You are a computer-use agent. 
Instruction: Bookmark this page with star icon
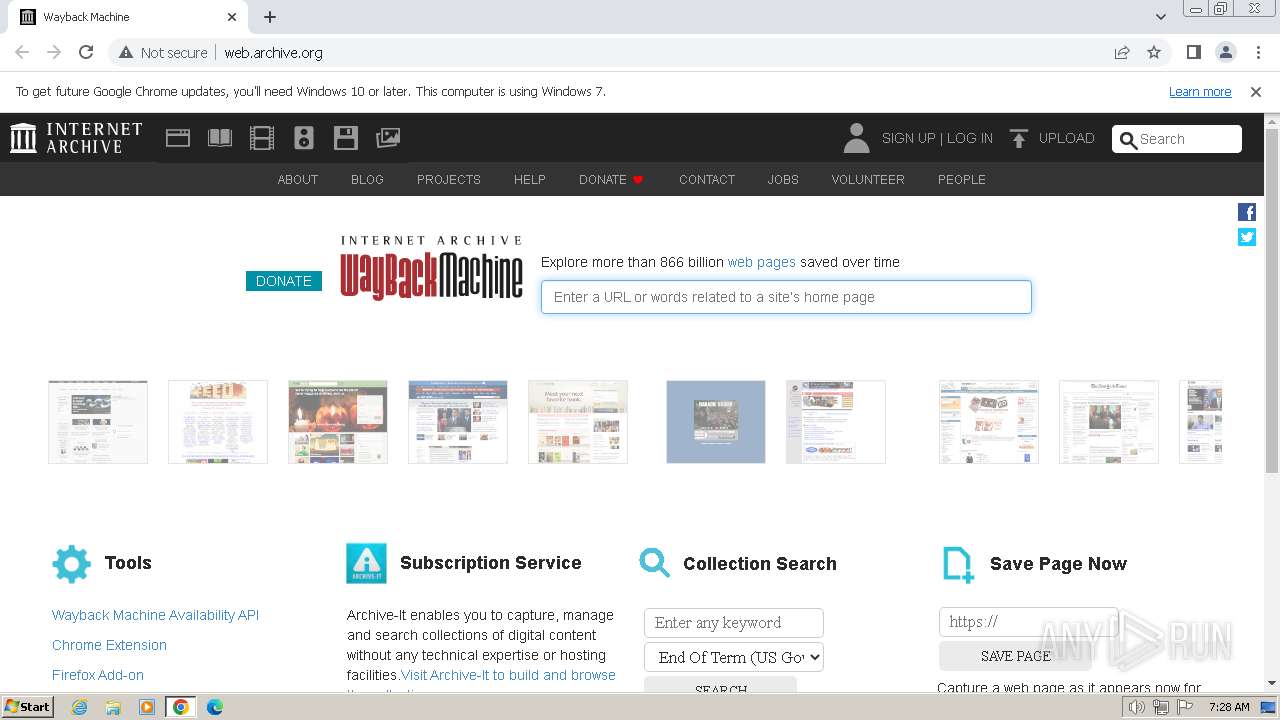pos(1154,52)
